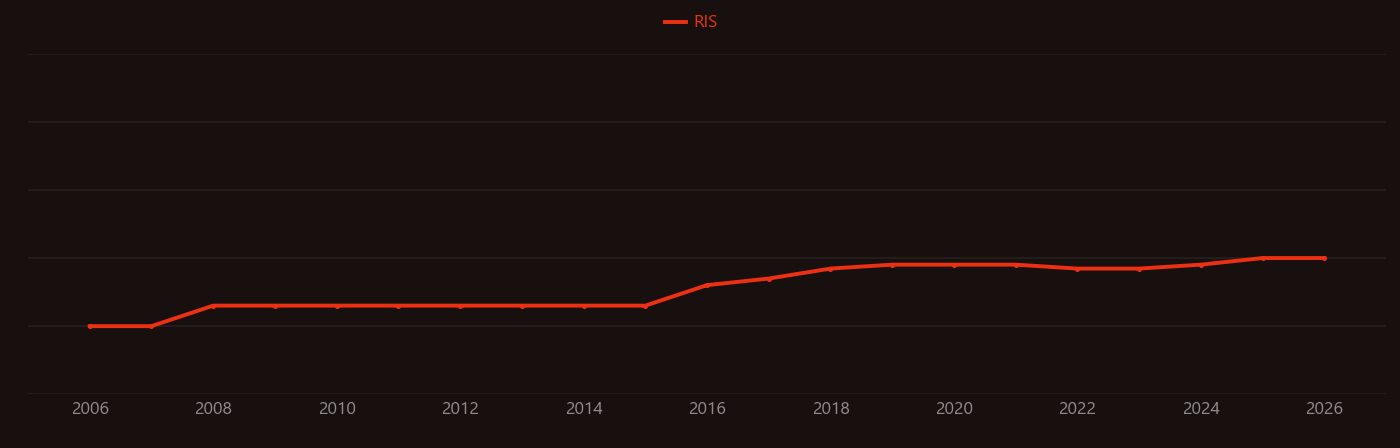The width and height of the screenshot is (1400, 448).
Task: Click the 2014 x-axis label
Action: [x=584, y=409]
